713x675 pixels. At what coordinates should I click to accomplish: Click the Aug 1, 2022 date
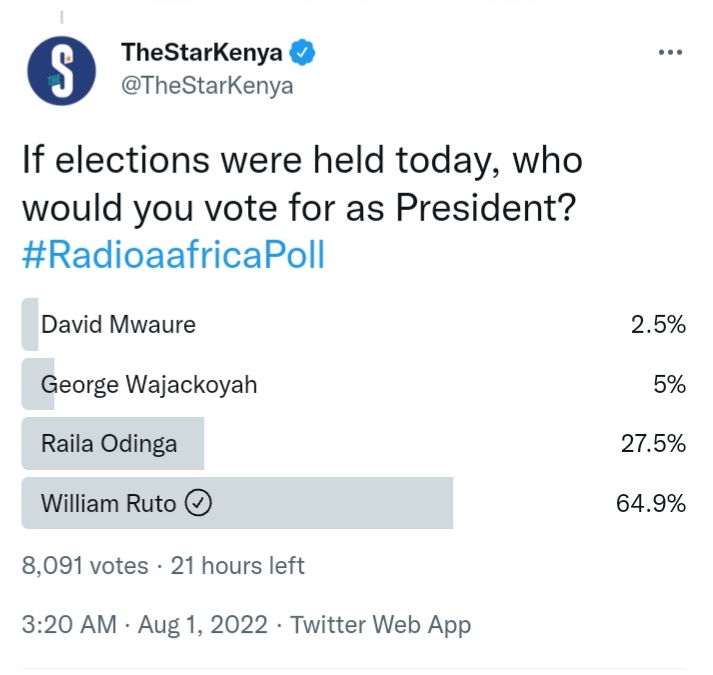point(203,625)
